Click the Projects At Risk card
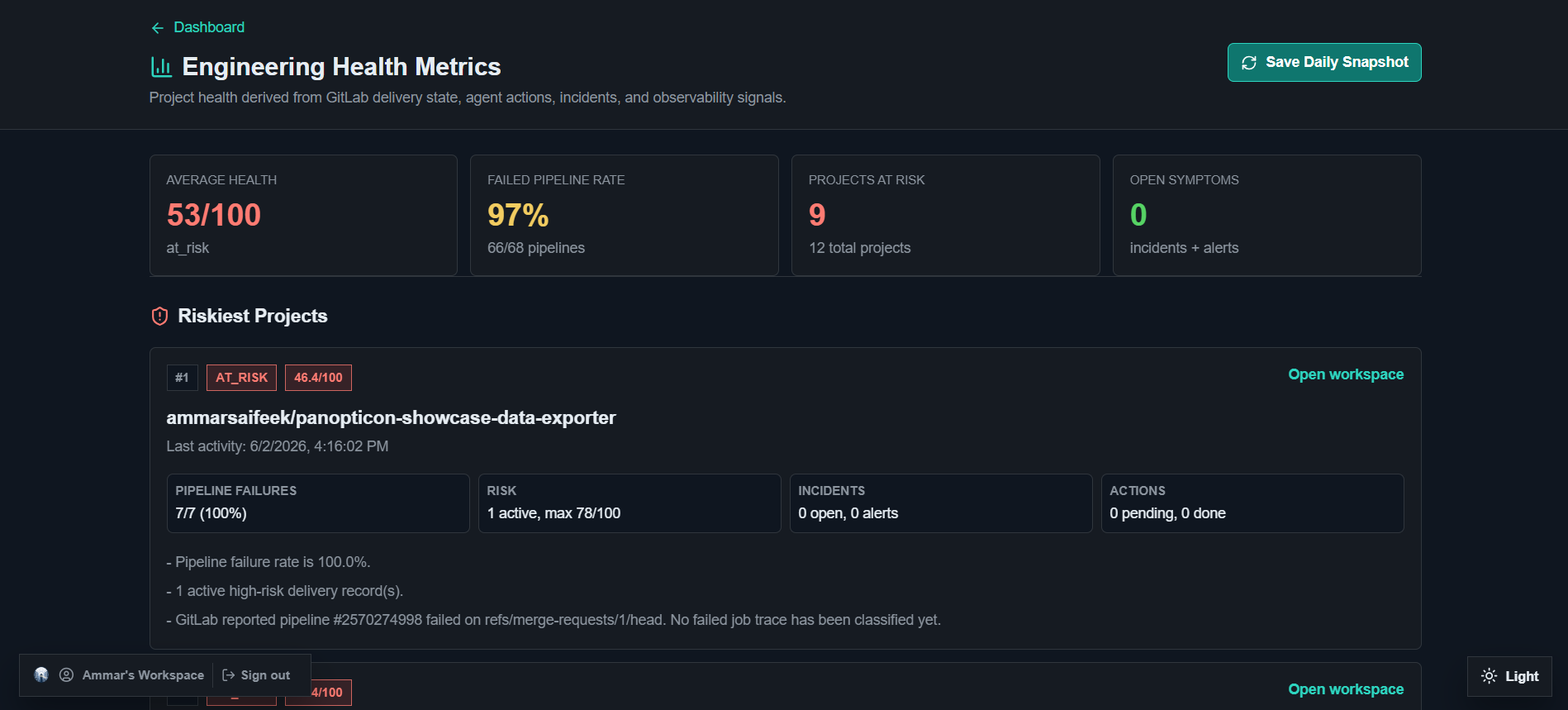Image resolution: width=1568 pixels, height=710 pixels. (x=945, y=216)
